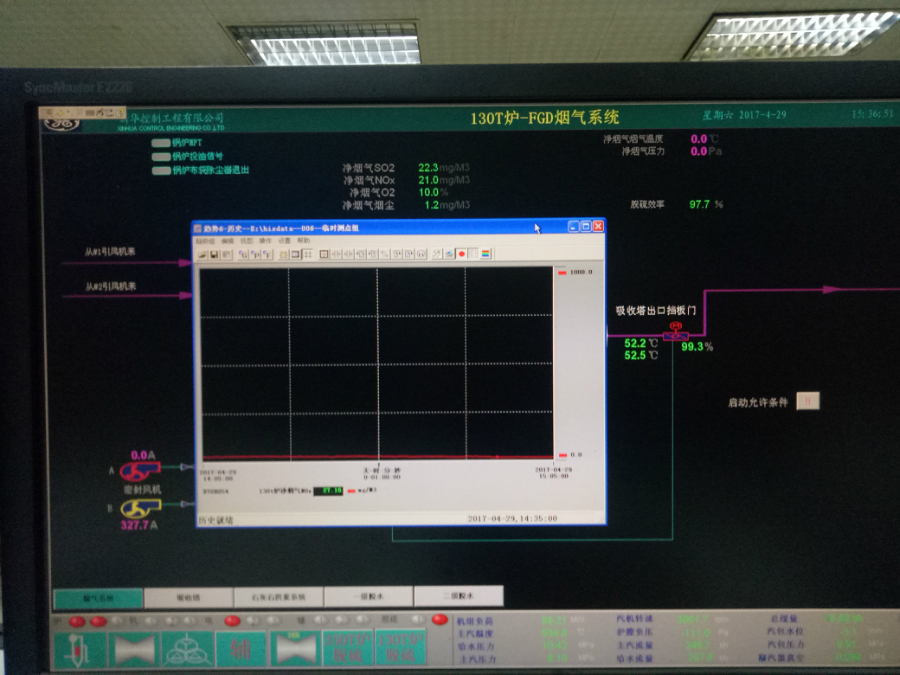Screen dimensions: 900x675
Task: Click the red trend line color swatch
Action: point(351,491)
